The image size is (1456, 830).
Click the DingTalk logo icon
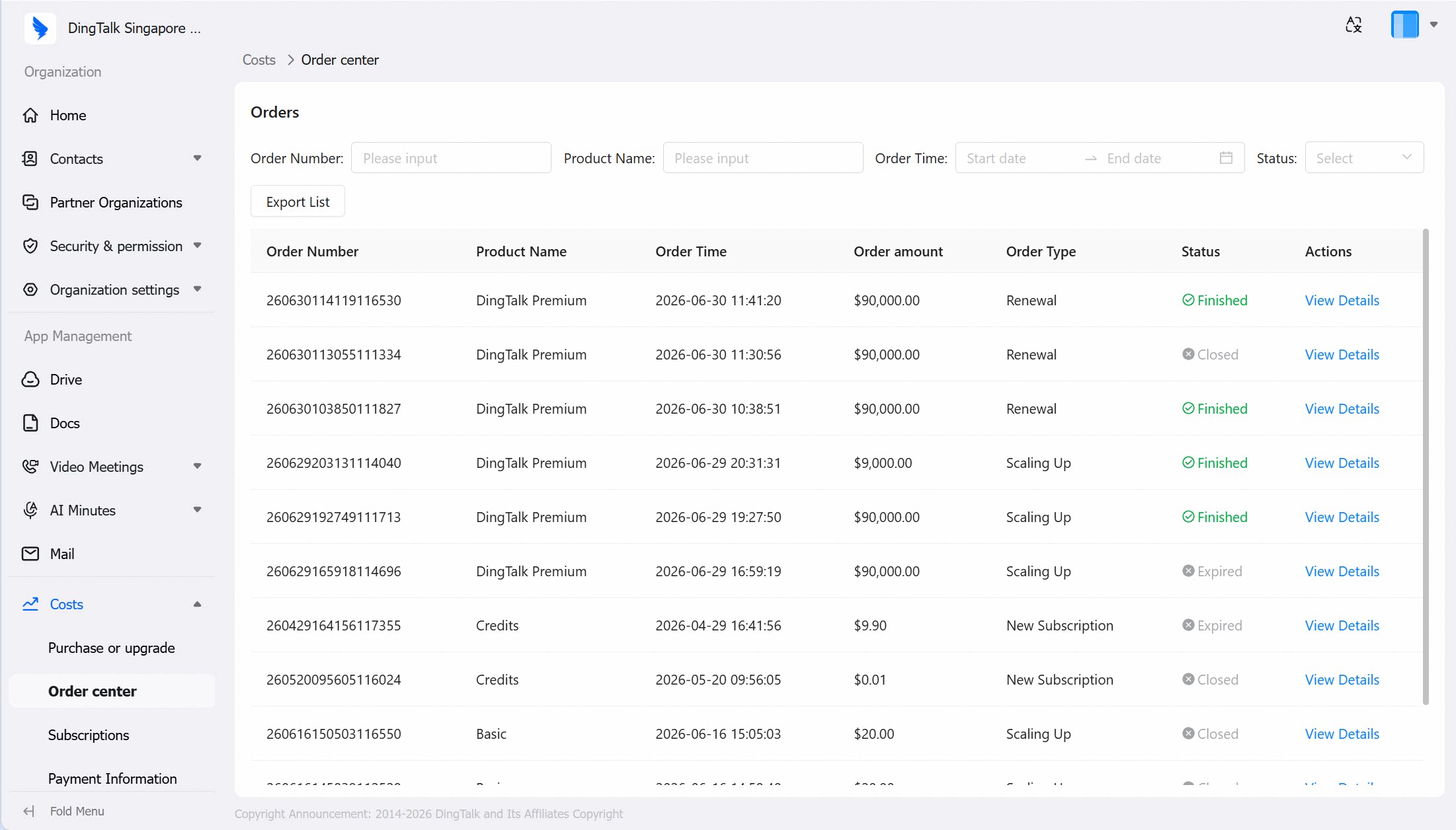(40, 28)
